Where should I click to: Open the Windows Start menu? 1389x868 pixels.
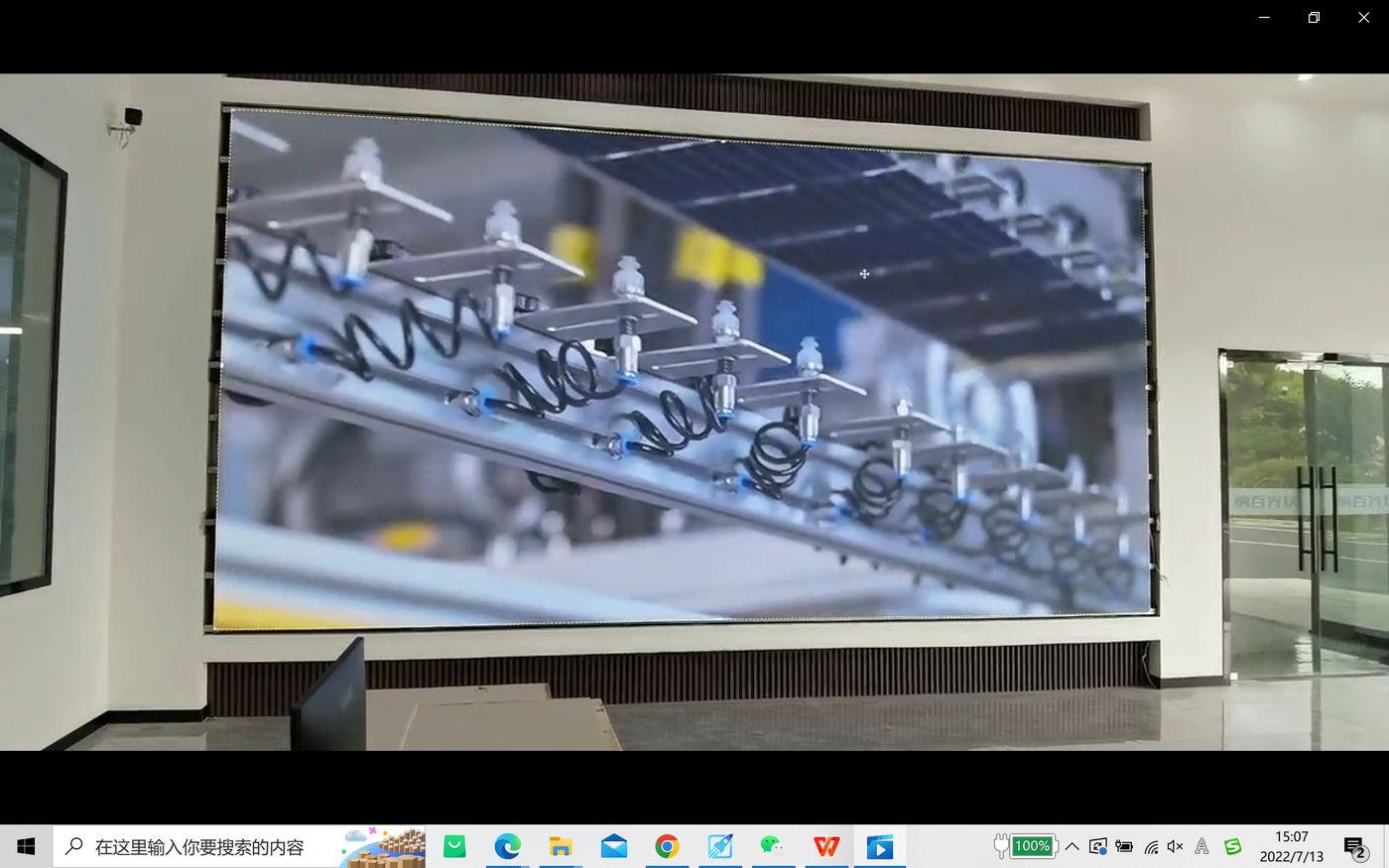point(26,846)
